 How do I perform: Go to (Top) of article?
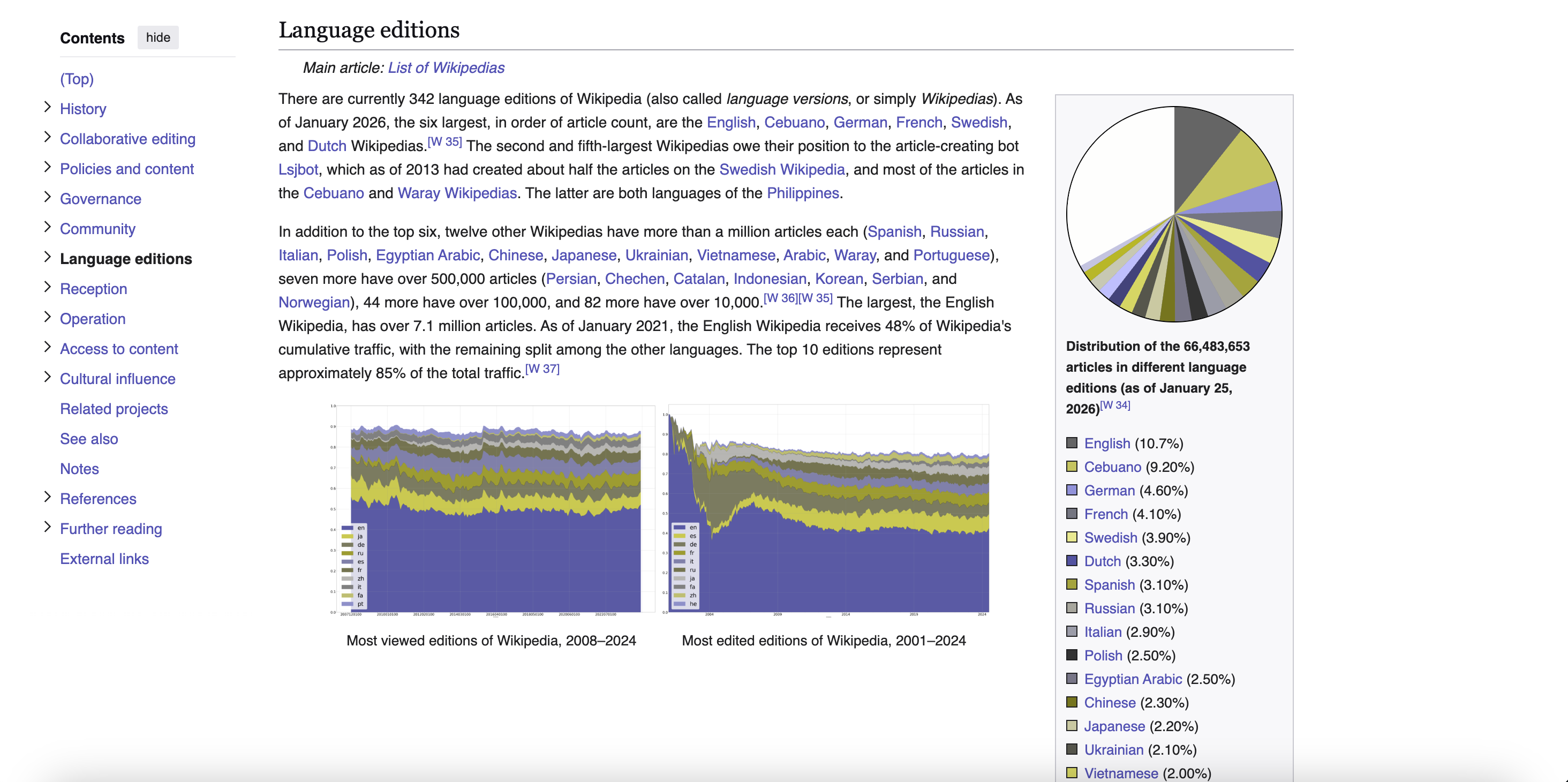[77, 79]
